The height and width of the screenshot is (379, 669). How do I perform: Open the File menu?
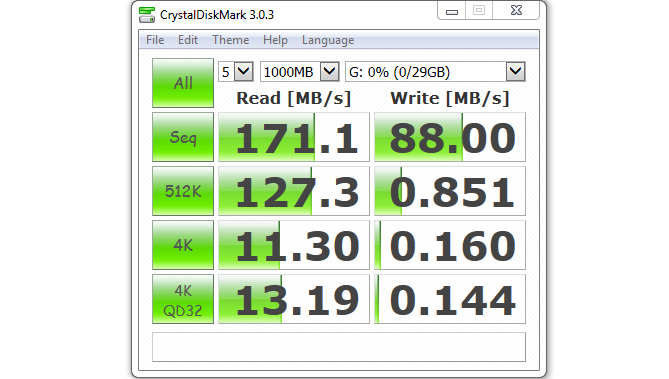point(155,40)
